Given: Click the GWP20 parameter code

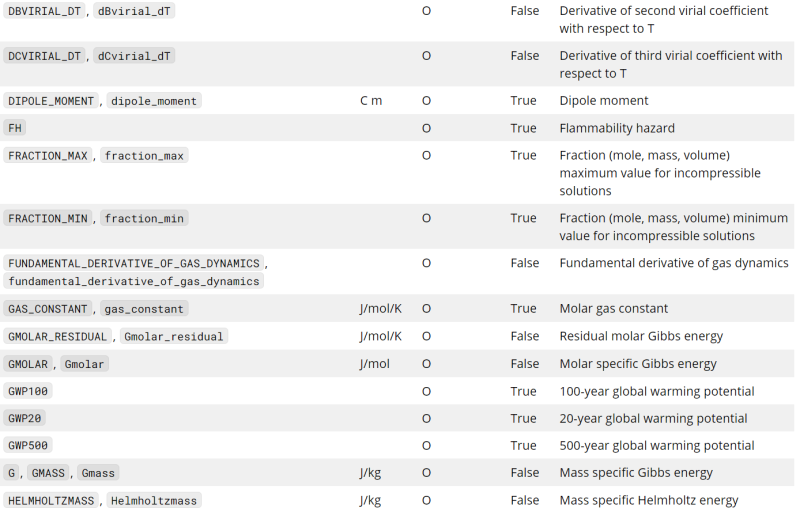Looking at the screenshot, I should click(x=24, y=418).
